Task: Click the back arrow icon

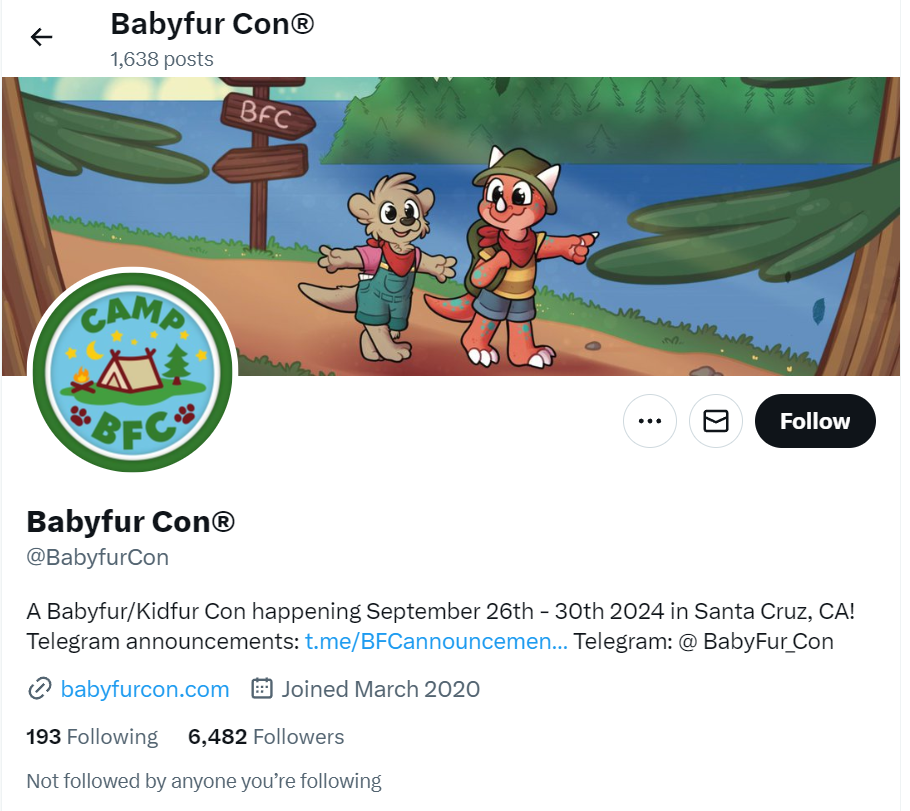Action: pos(41,37)
